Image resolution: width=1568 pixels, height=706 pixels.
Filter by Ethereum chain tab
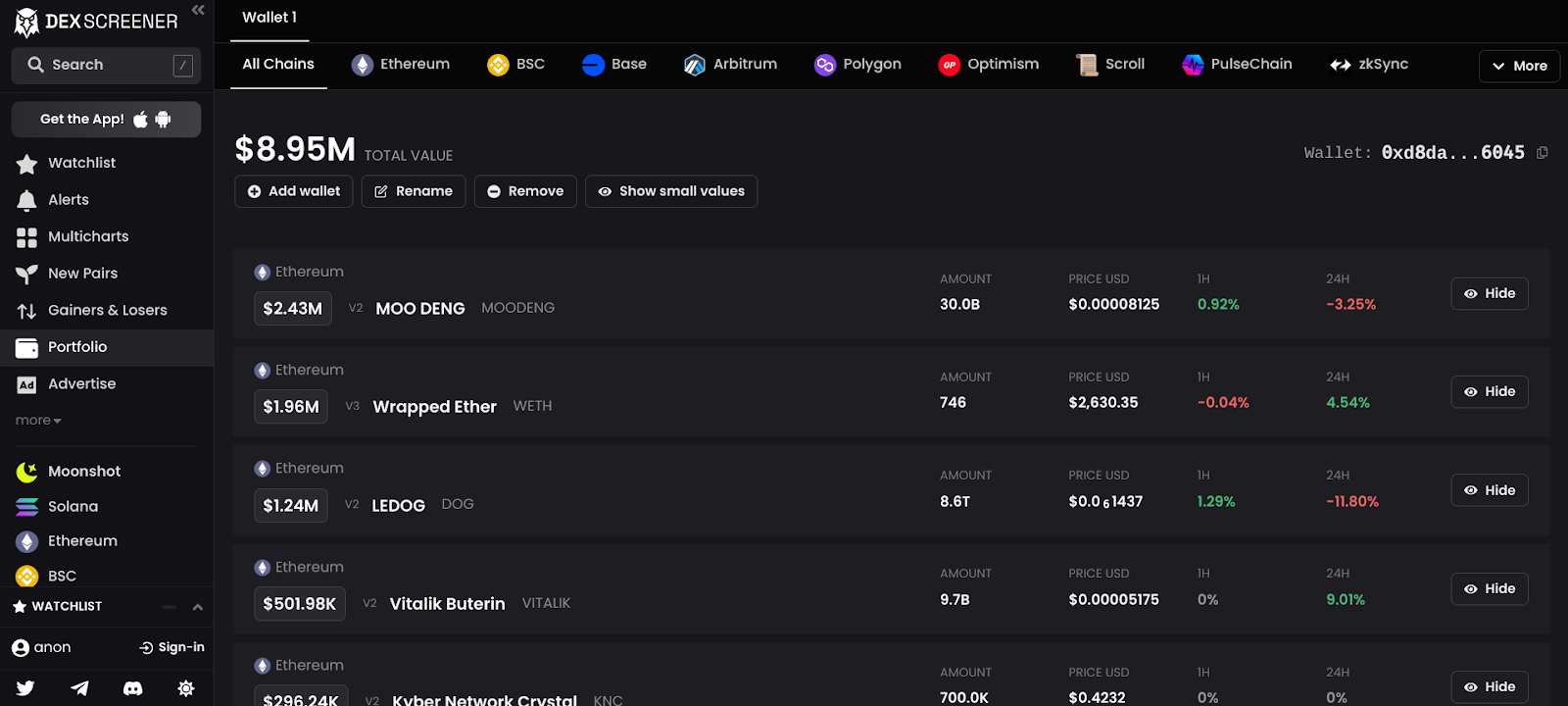tap(401, 65)
